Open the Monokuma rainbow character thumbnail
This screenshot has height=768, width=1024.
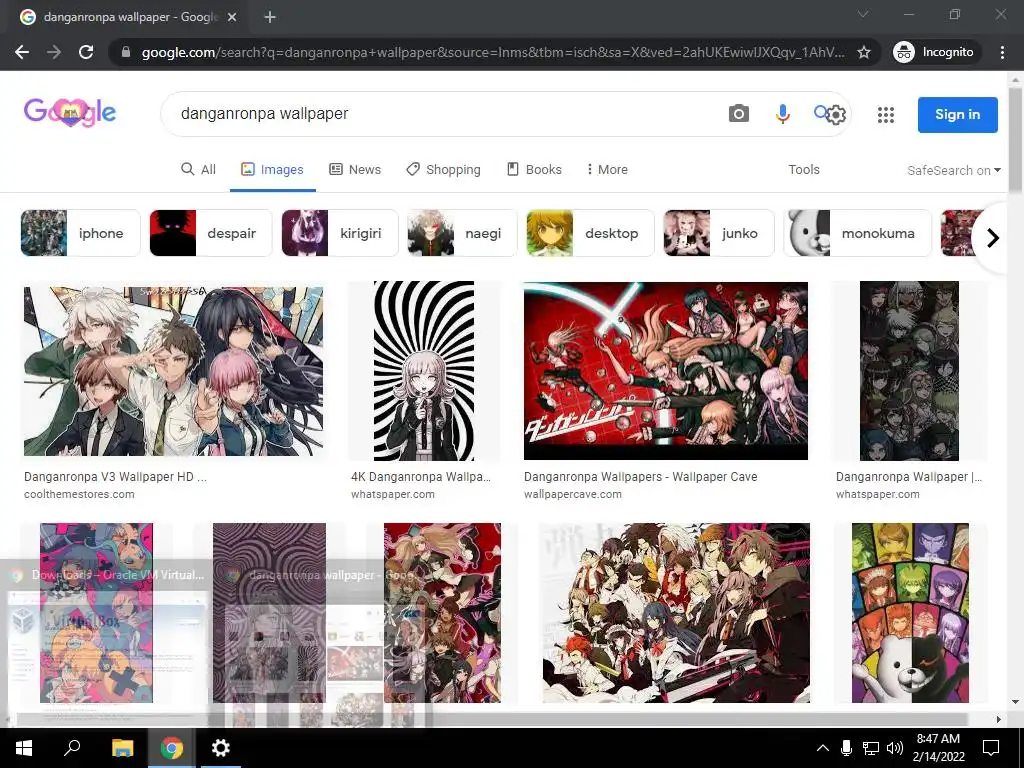910,613
